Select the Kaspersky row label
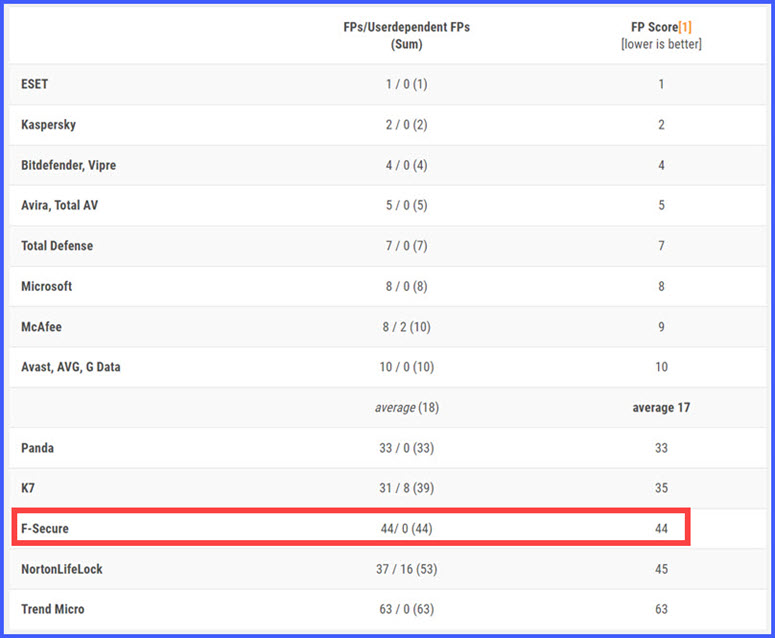Viewport: 775px width, 638px height. click(x=48, y=125)
